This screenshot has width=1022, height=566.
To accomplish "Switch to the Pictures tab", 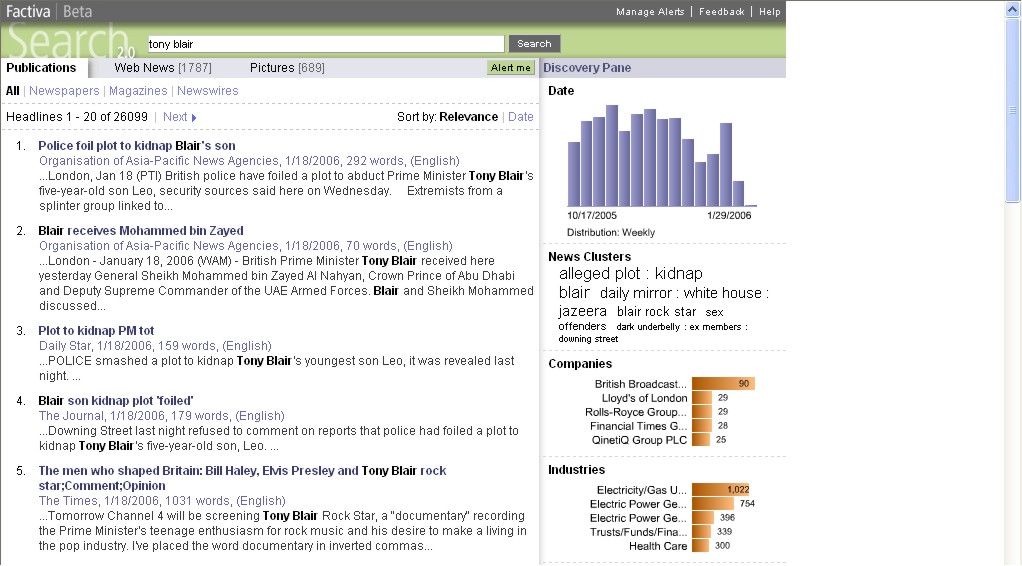I will click(x=287, y=68).
